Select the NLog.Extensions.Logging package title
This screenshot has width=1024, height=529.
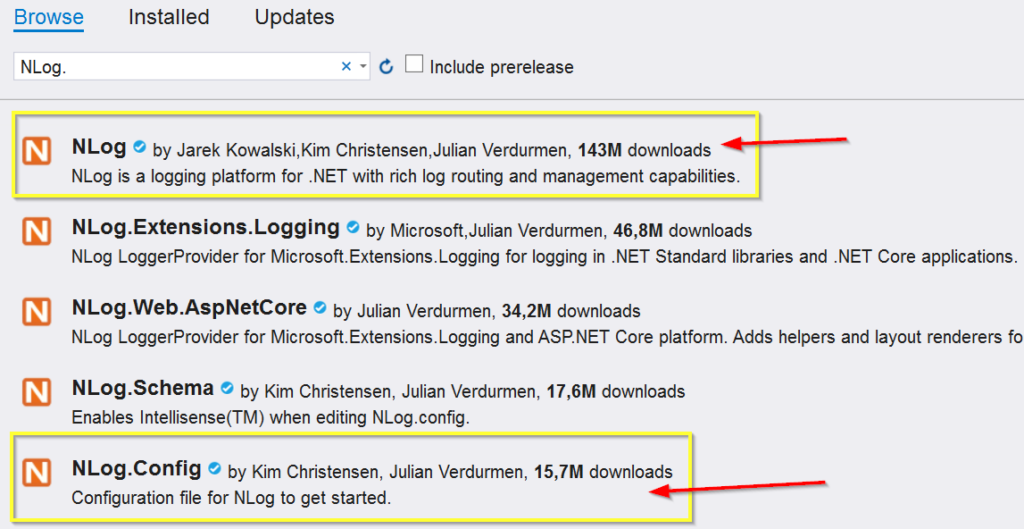[x=205, y=228]
